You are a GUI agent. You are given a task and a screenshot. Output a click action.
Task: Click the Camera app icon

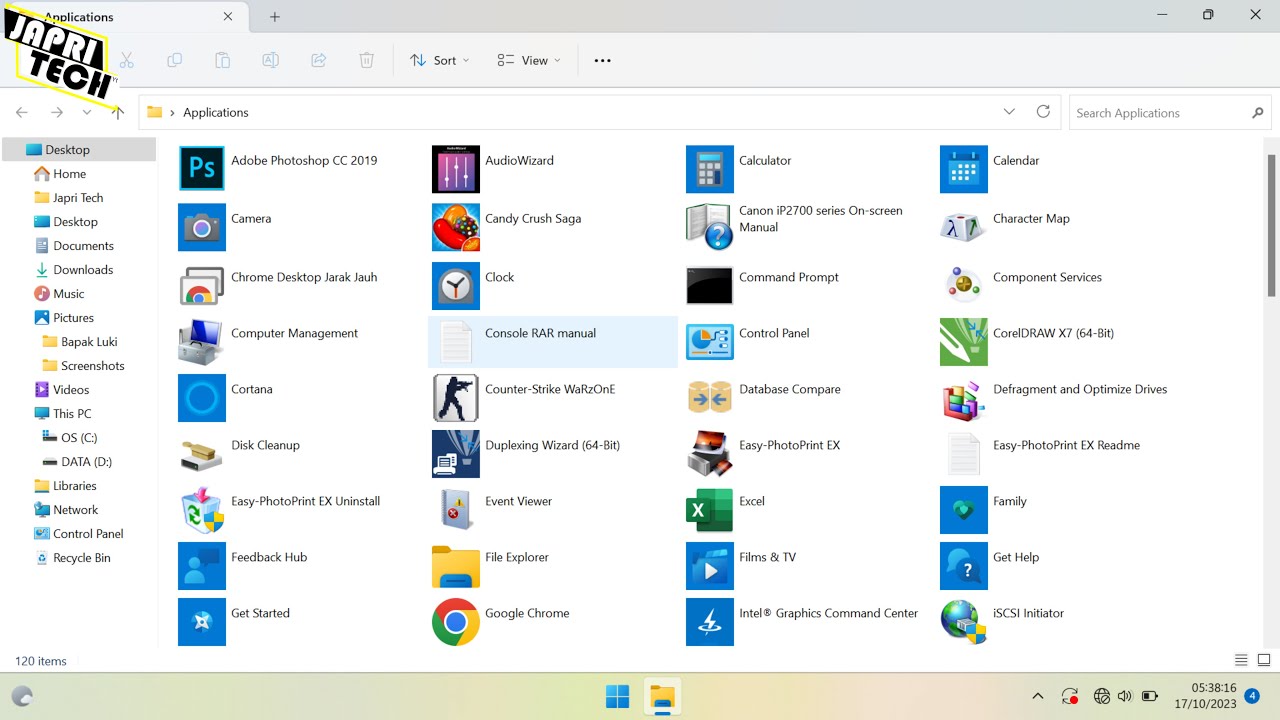pyautogui.click(x=202, y=227)
